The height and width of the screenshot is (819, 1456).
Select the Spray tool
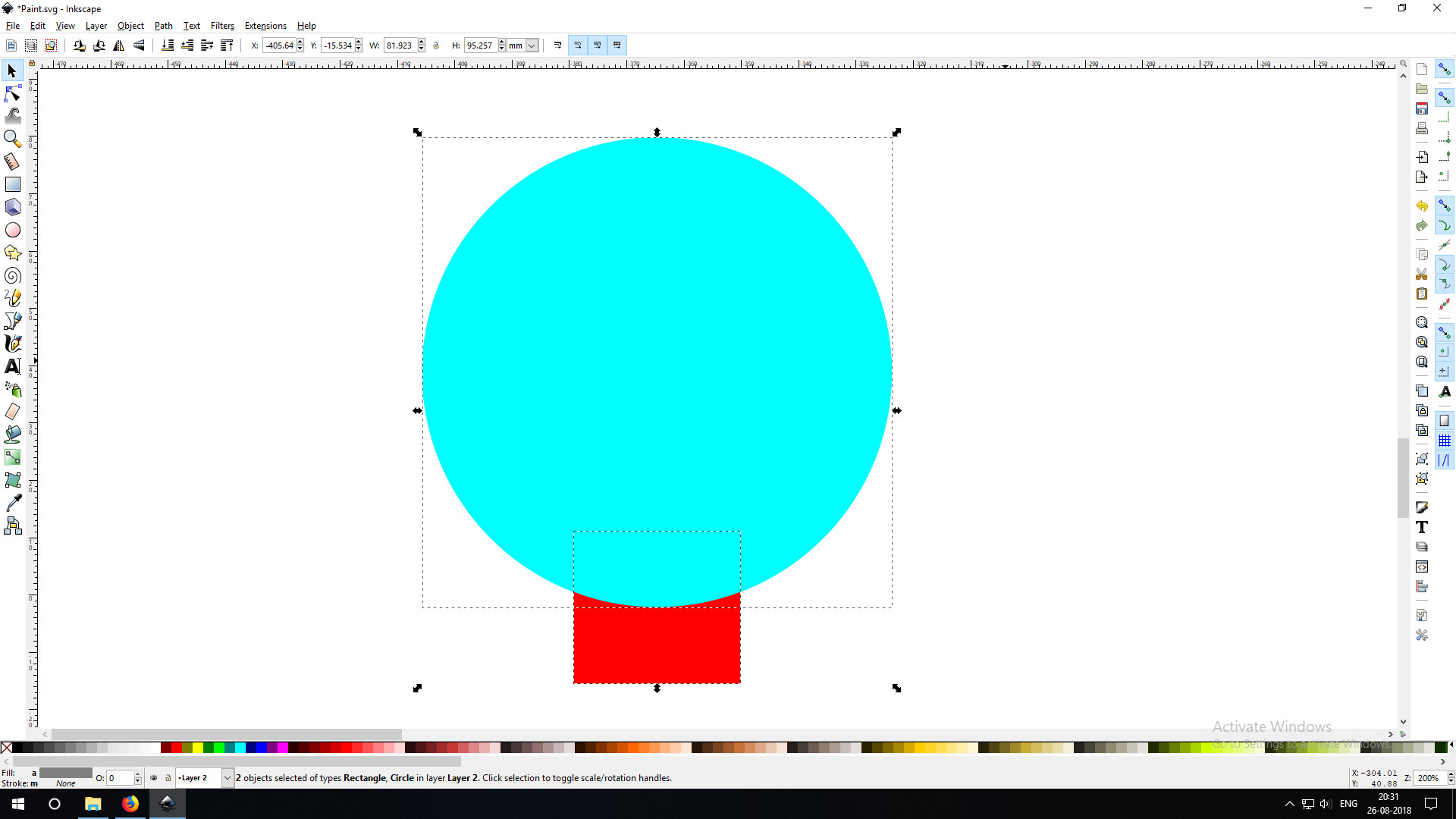[x=12, y=389]
